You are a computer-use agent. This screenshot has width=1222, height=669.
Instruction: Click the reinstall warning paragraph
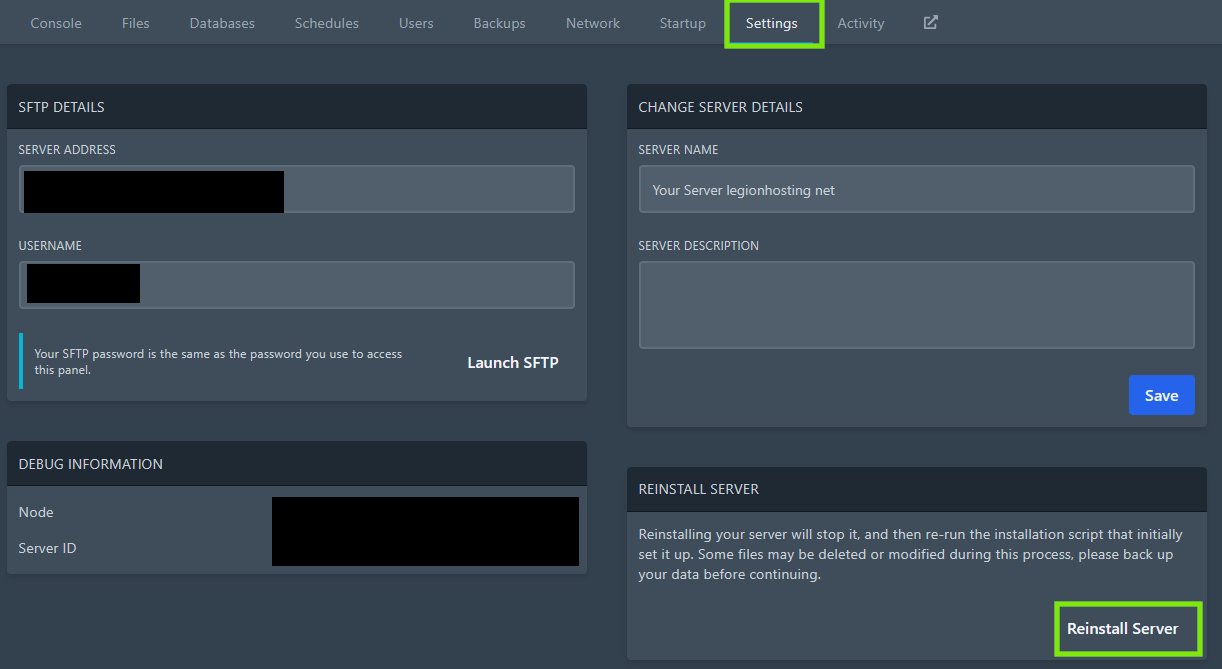[910, 554]
